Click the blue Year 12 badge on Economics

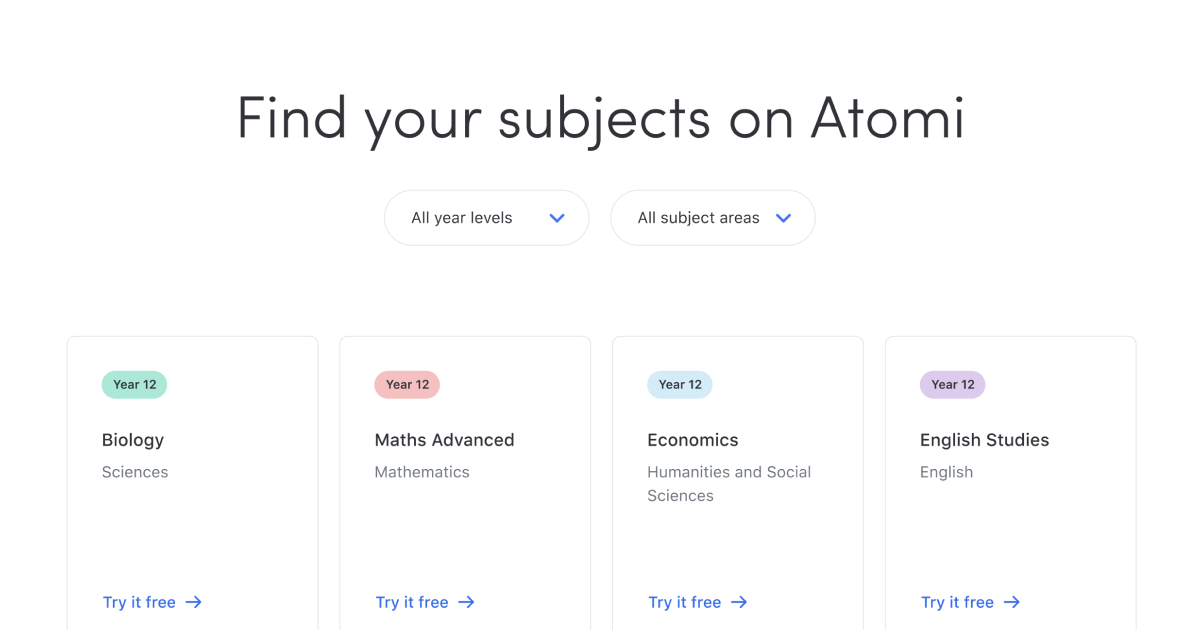click(680, 384)
